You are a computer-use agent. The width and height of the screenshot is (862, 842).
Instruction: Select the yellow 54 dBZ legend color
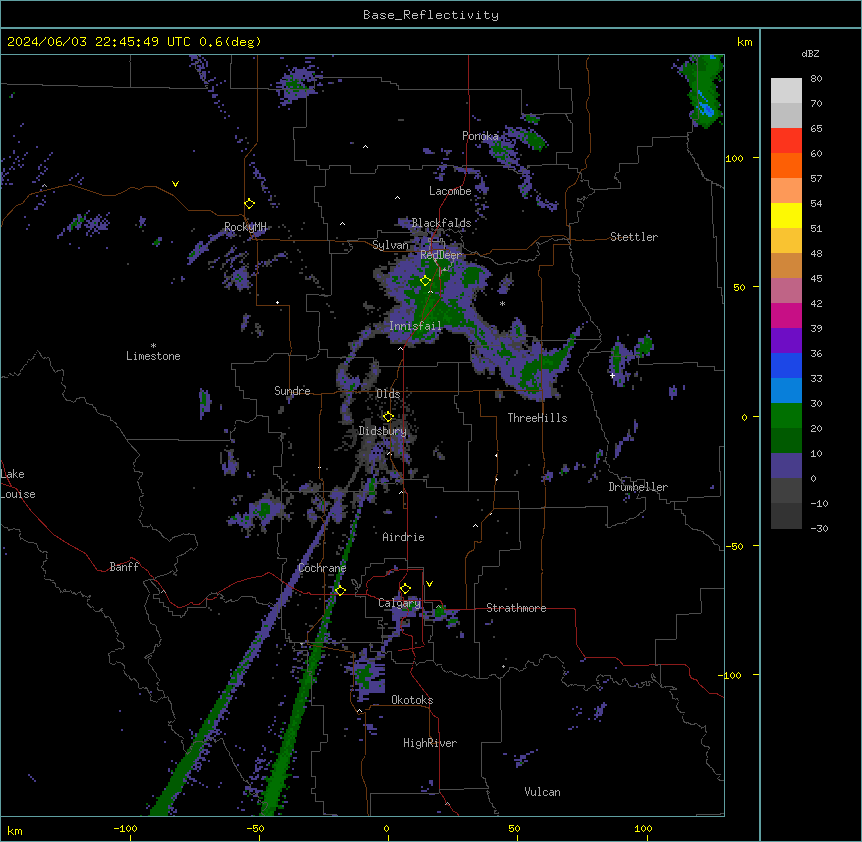pyautogui.click(x=786, y=215)
